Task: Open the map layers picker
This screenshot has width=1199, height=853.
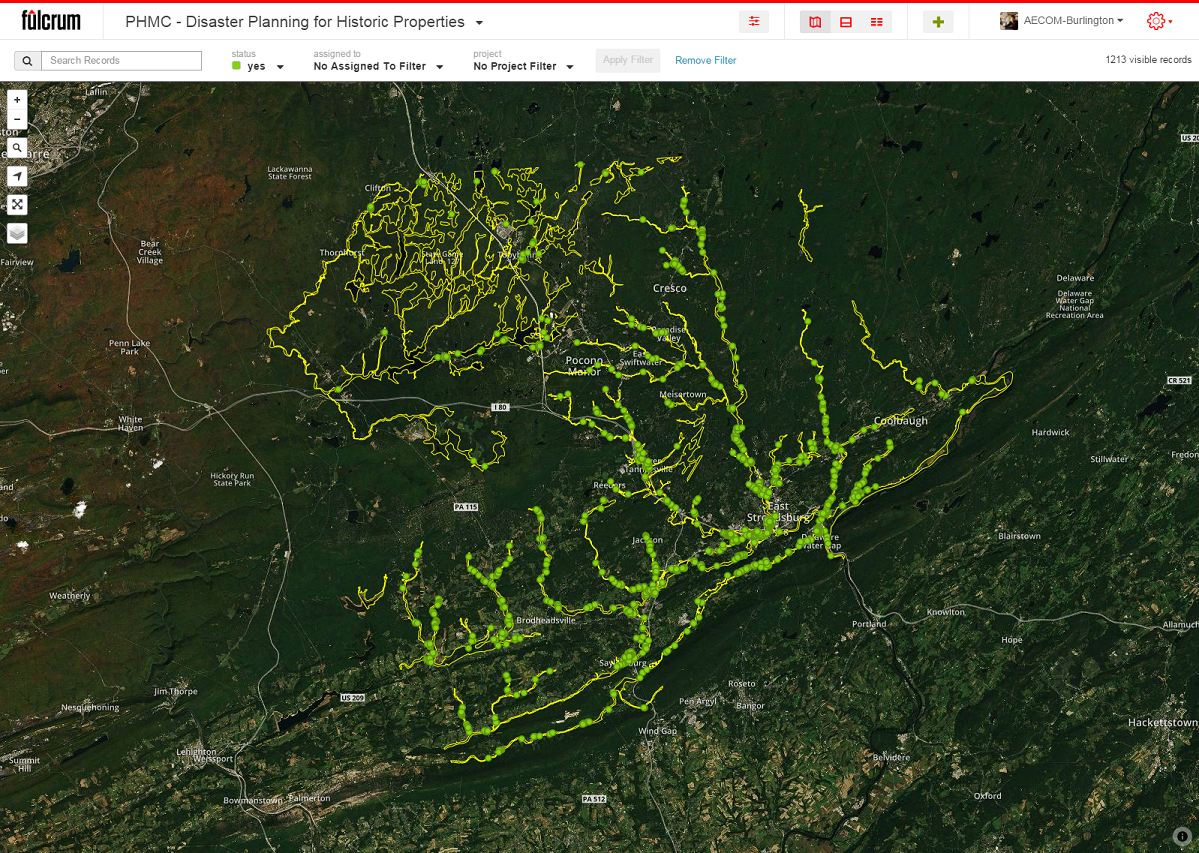Action: click(x=17, y=233)
